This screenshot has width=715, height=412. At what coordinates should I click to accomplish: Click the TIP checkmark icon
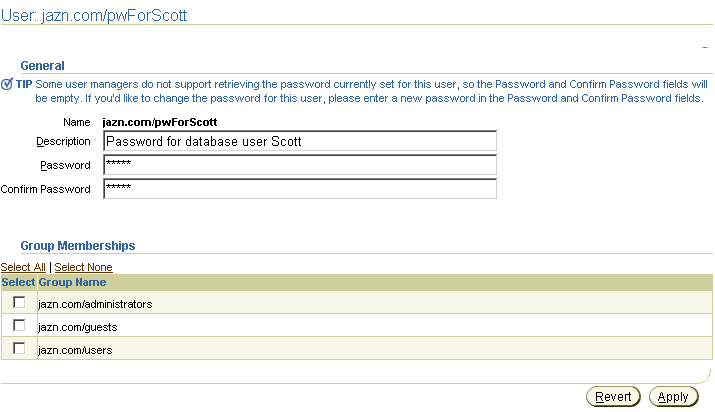pyautogui.click(x=7, y=84)
